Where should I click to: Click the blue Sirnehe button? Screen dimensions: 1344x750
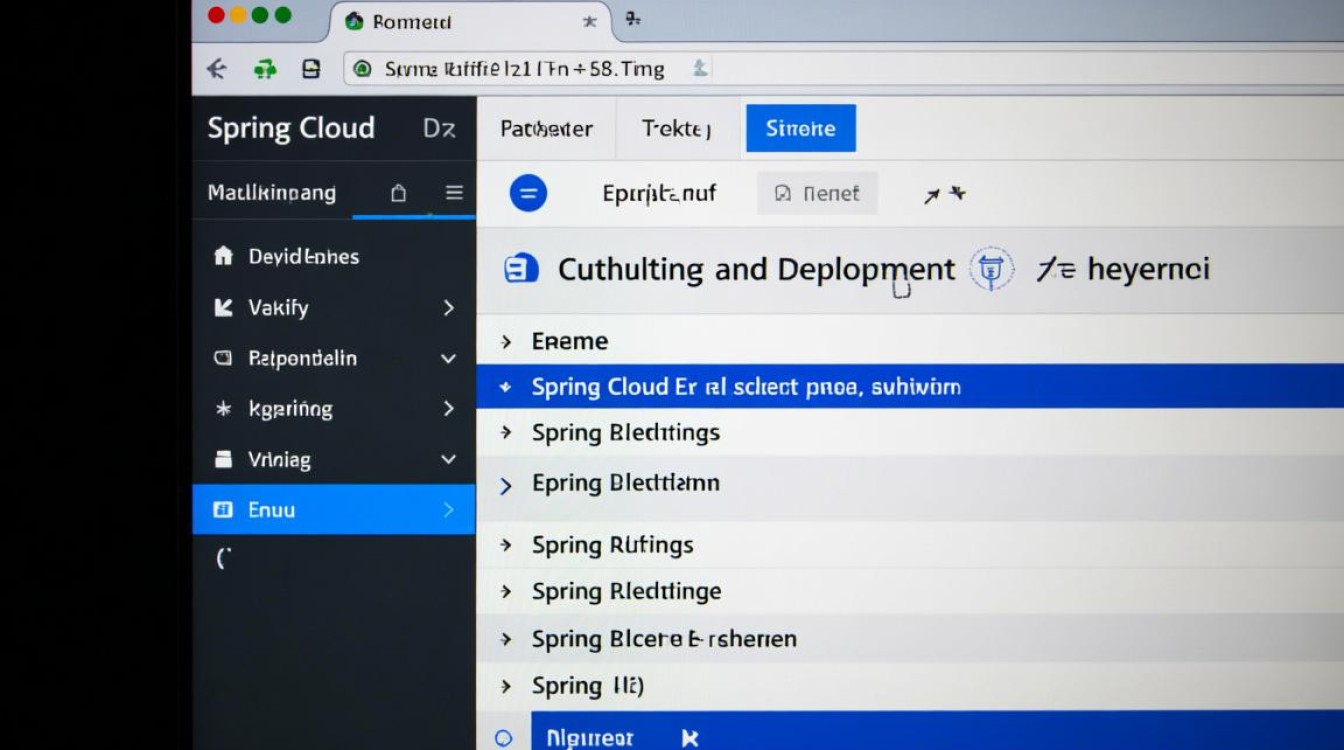[801, 128]
